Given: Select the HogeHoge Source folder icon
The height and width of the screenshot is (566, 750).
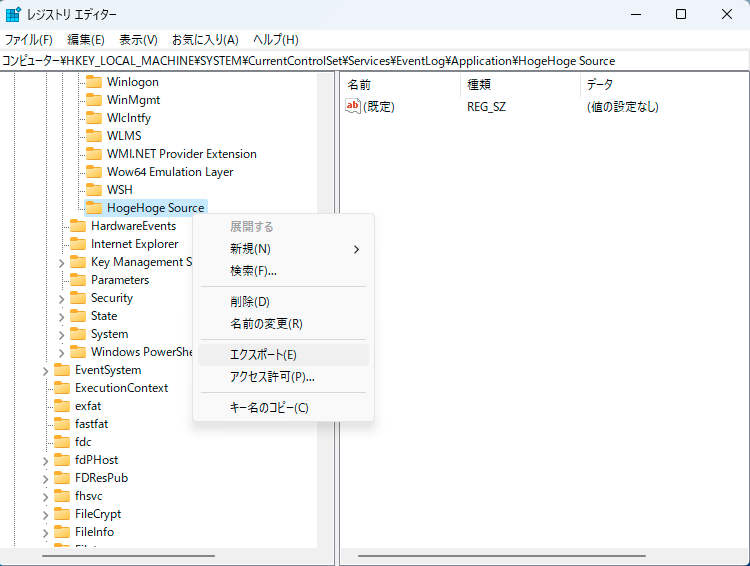Looking at the screenshot, I should (93, 208).
